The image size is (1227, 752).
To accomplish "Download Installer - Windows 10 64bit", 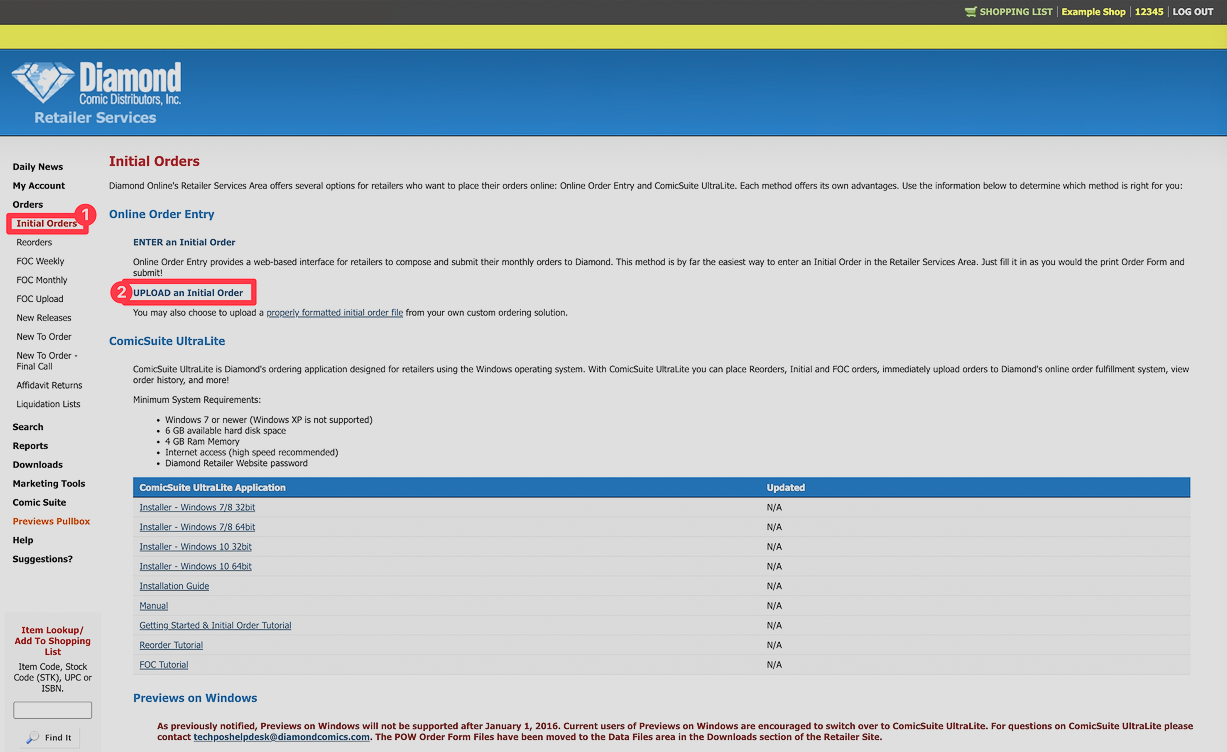I will (196, 567).
